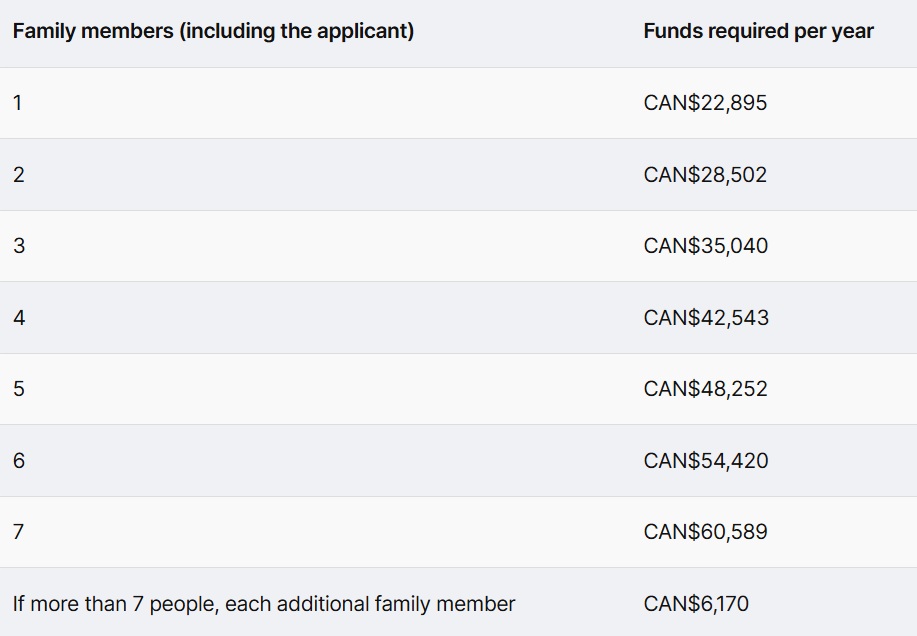Select family members cell showing 4

coord(19,318)
